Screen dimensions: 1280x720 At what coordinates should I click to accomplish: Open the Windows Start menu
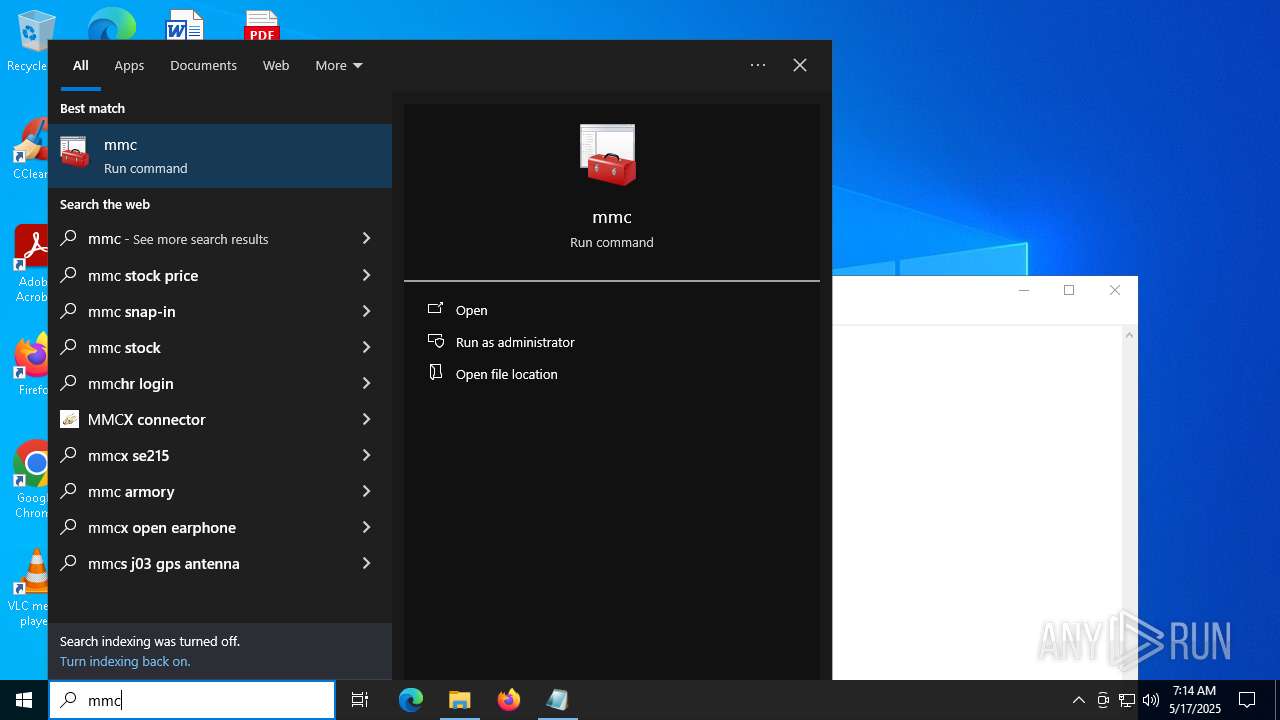pos(24,700)
